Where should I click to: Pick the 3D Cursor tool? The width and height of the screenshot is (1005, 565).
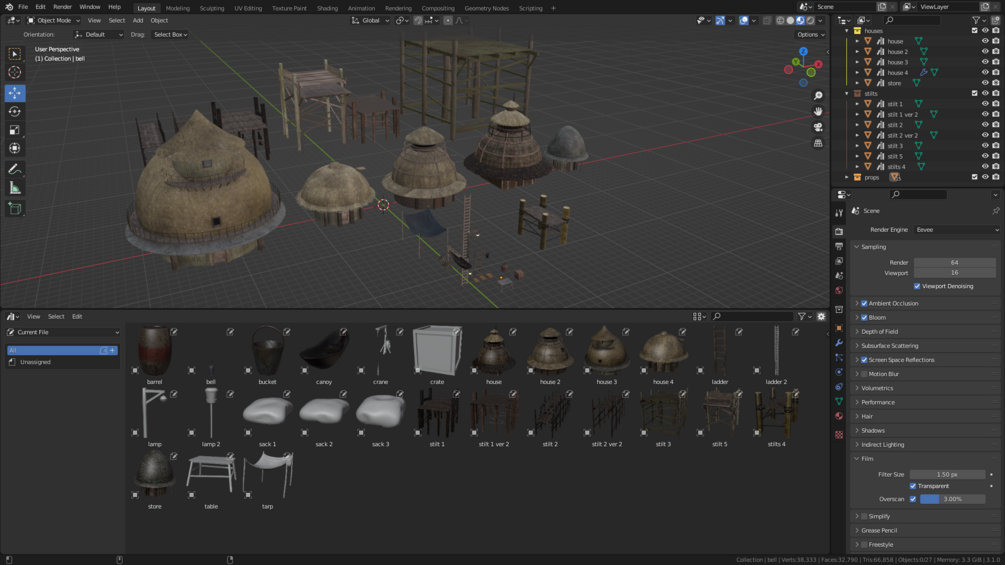point(14,72)
